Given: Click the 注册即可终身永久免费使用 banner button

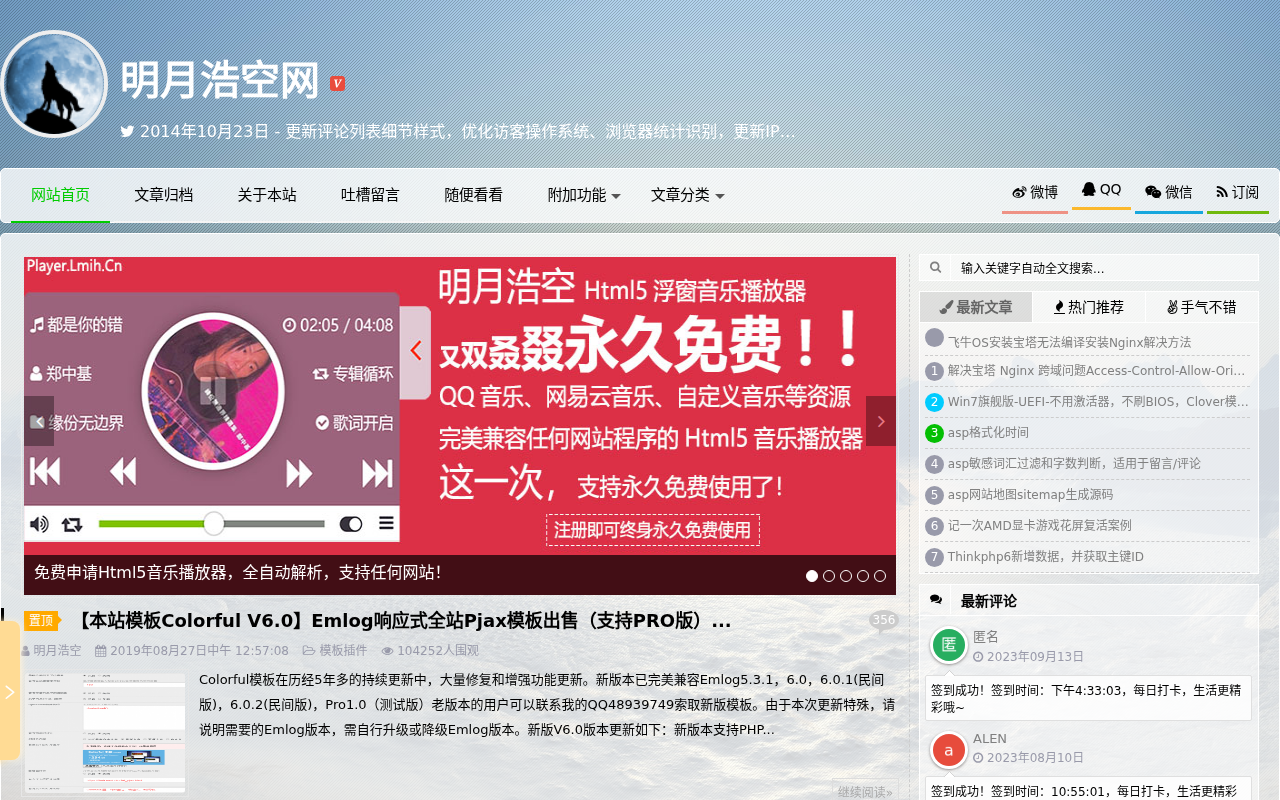Looking at the screenshot, I should click(652, 530).
